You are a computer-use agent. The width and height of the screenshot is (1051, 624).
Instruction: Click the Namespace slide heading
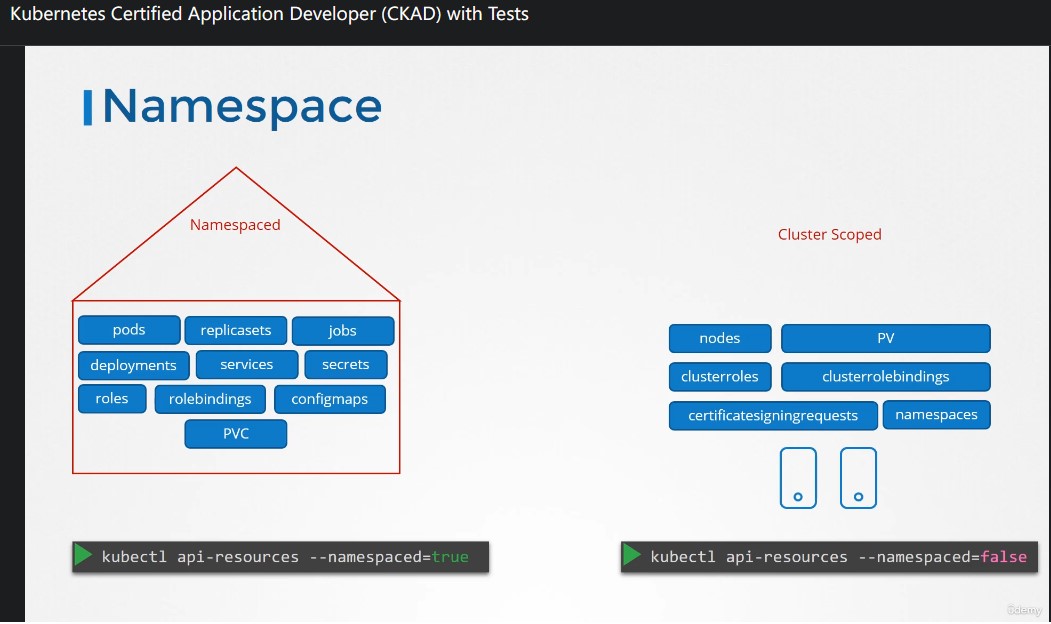click(241, 107)
